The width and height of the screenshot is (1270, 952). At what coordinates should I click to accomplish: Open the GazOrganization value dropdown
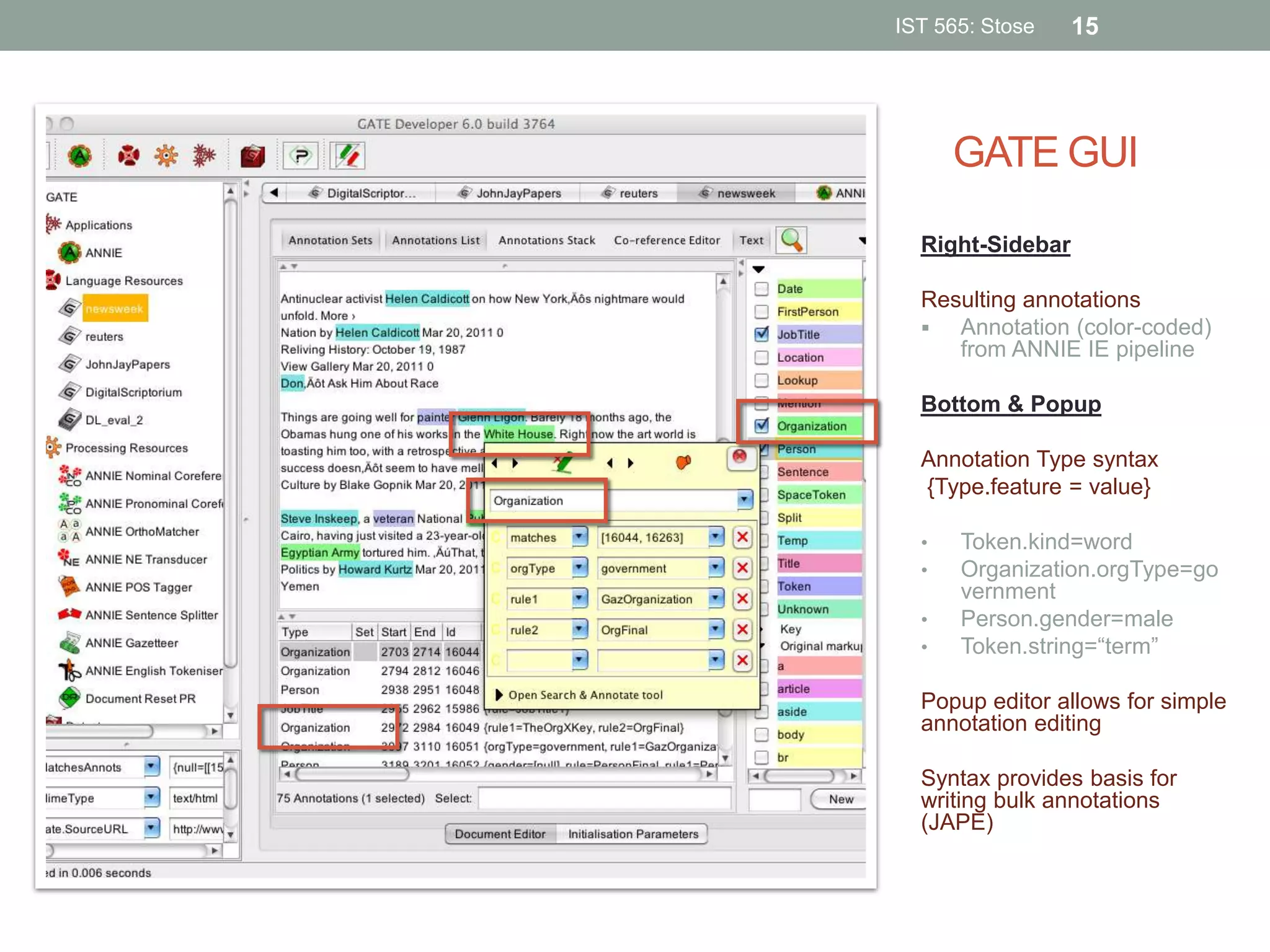tap(716, 599)
